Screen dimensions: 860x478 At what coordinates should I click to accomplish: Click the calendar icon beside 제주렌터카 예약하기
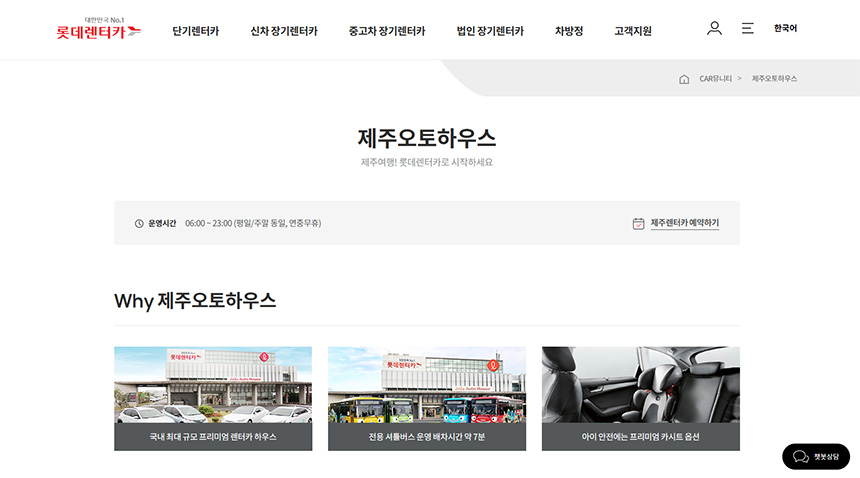point(638,223)
